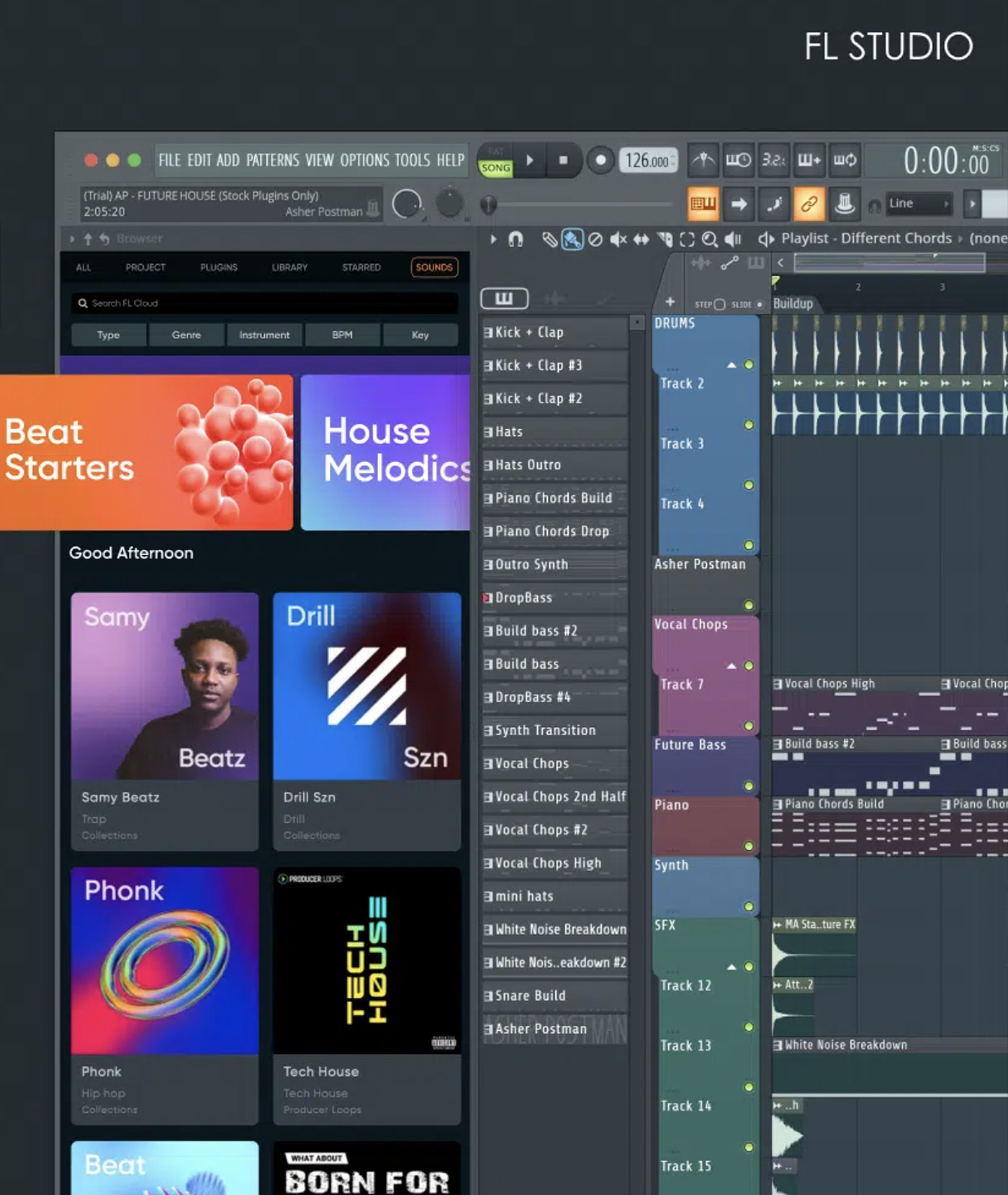Click the plus button above track headers

point(670,302)
